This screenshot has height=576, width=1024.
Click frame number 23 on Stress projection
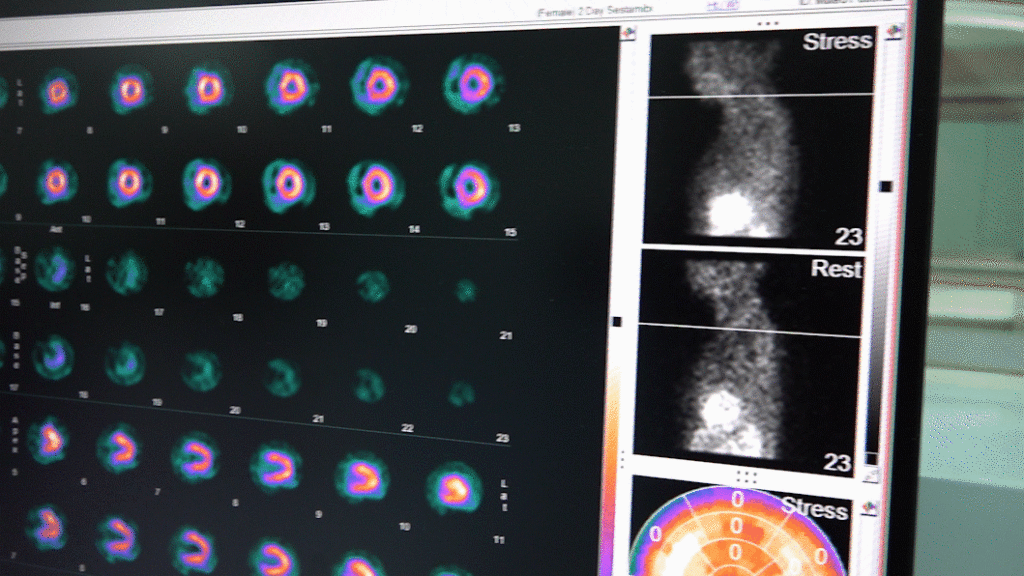coord(849,236)
